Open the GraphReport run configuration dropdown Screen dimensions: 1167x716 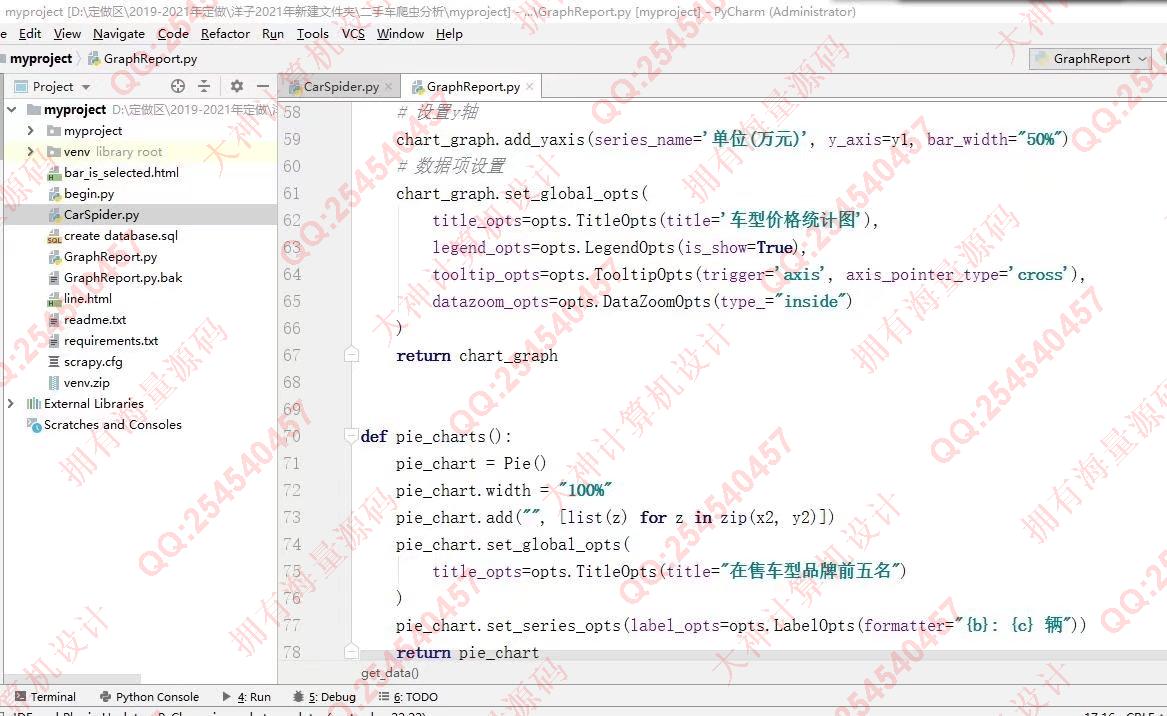pyautogui.click(x=1091, y=59)
